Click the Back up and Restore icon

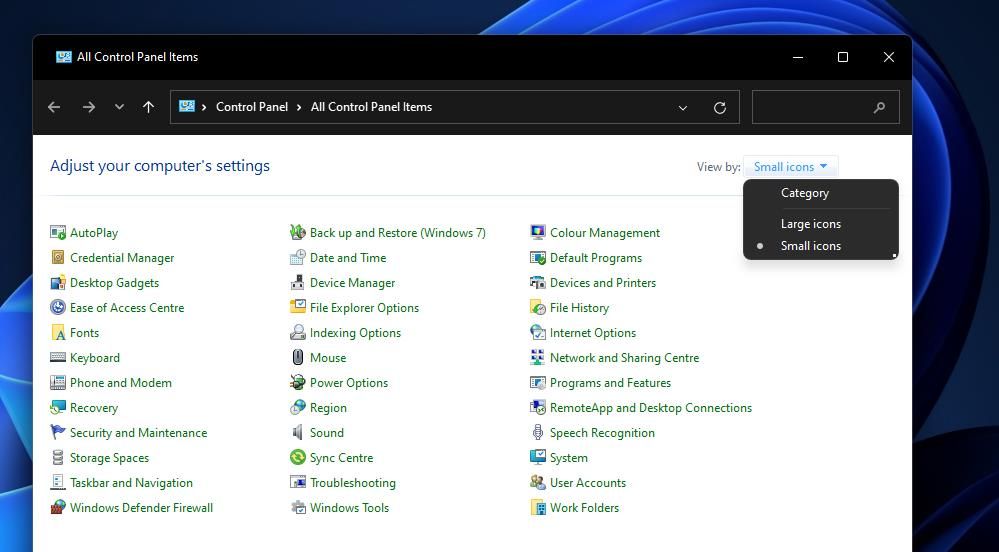tap(298, 233)
